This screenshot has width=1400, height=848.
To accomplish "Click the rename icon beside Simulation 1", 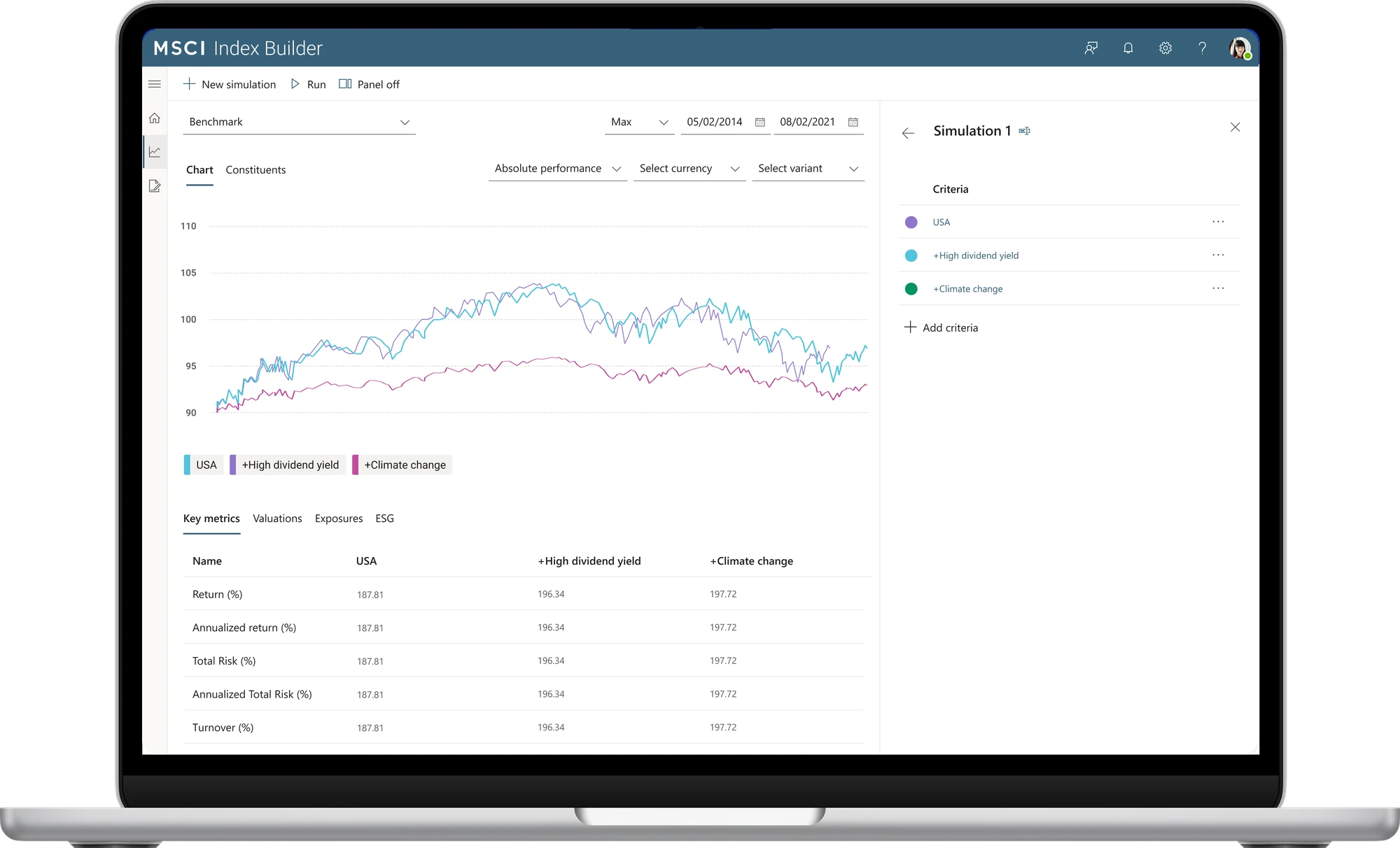I will click(x=1024, y=131).
